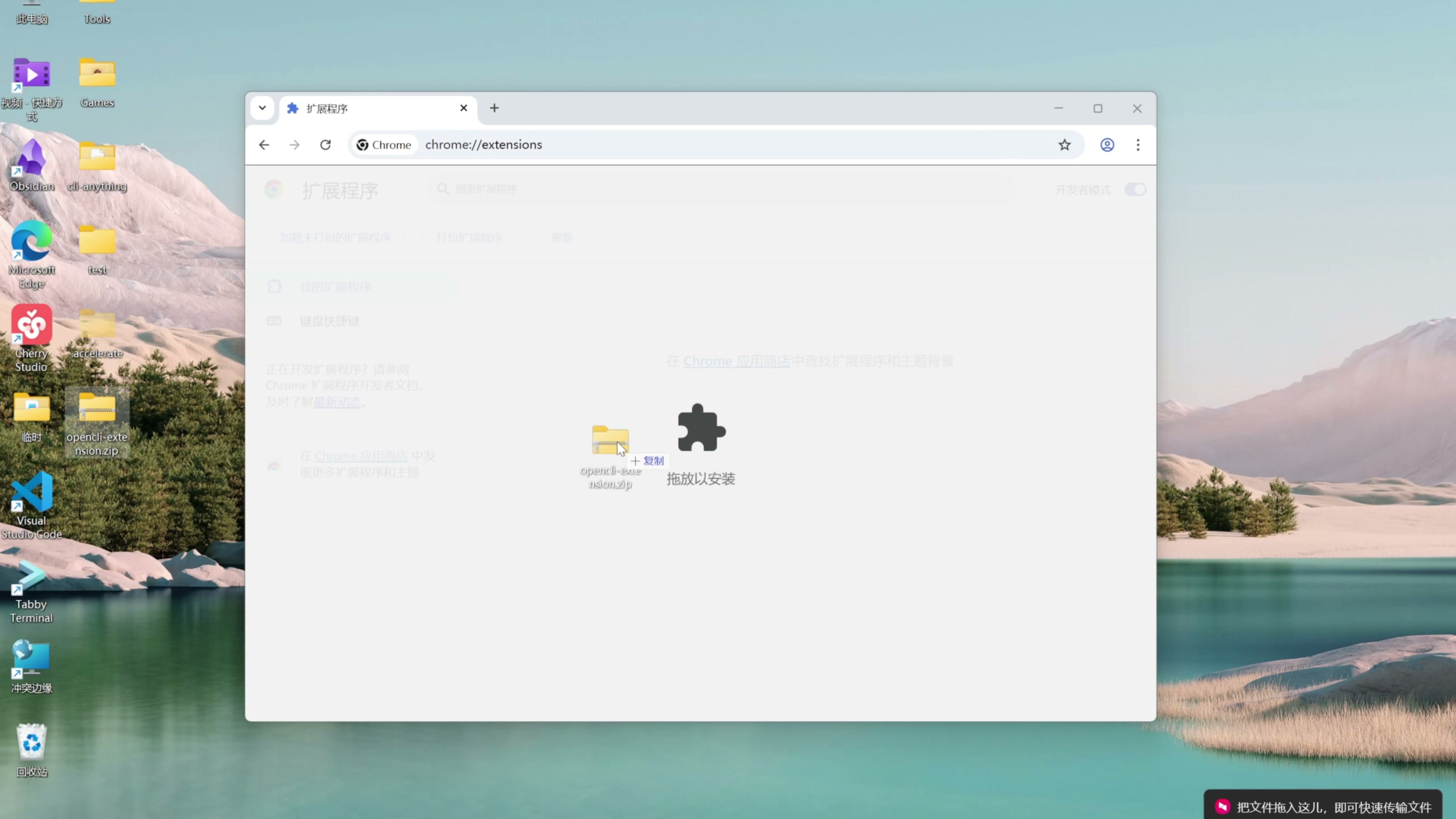Expand the tab search dropdown arrow
Screen dimensions: 1456x819
[262, 108]
